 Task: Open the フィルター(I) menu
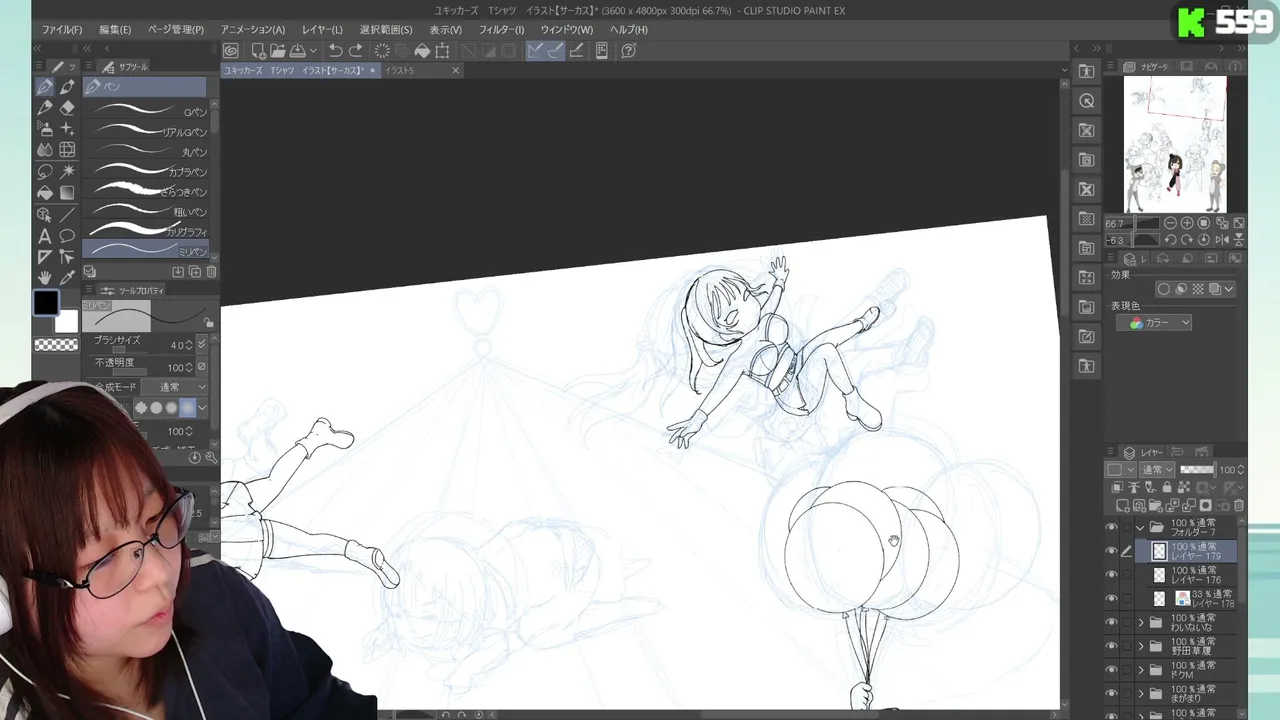click(x=501, y=30)
